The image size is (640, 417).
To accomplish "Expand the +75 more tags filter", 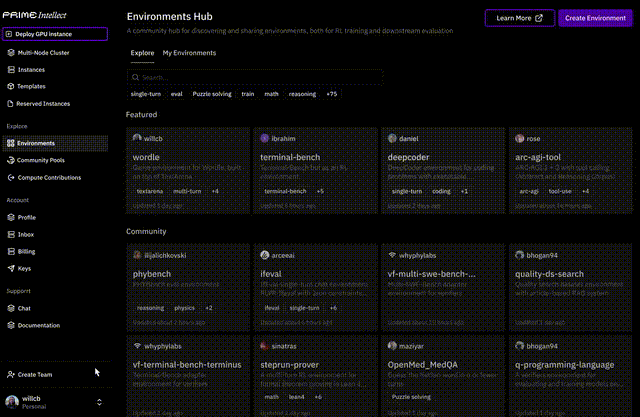I will tap(332, 94).
